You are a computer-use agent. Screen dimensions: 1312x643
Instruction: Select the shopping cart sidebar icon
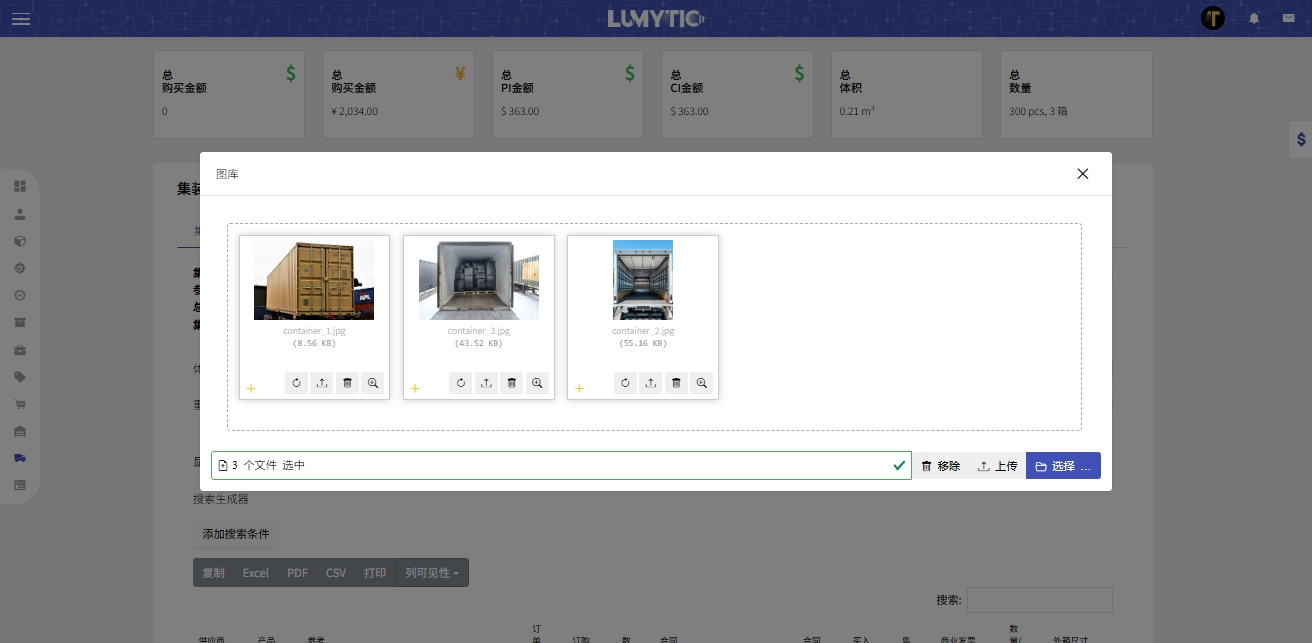pos(20,404)
